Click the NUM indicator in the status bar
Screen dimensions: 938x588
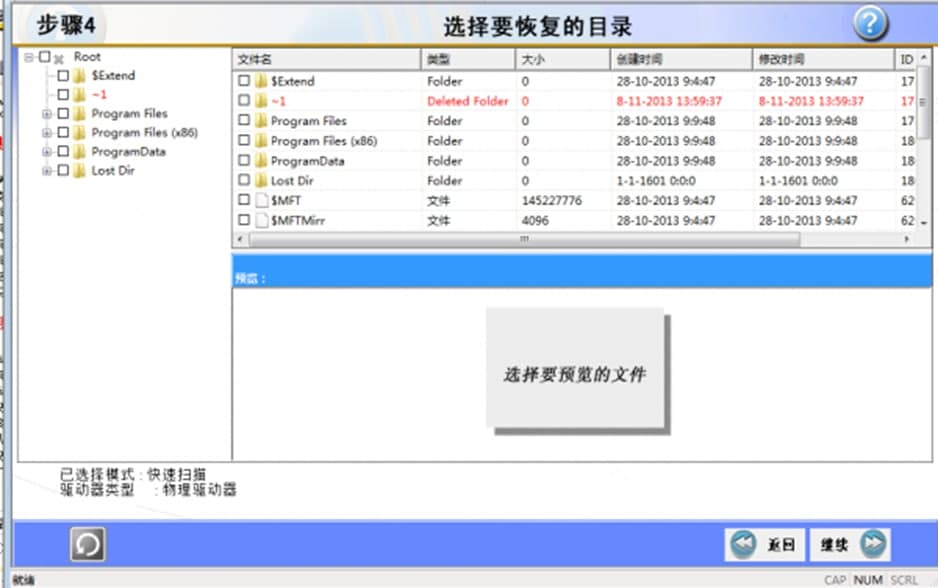tap(868, 580)
